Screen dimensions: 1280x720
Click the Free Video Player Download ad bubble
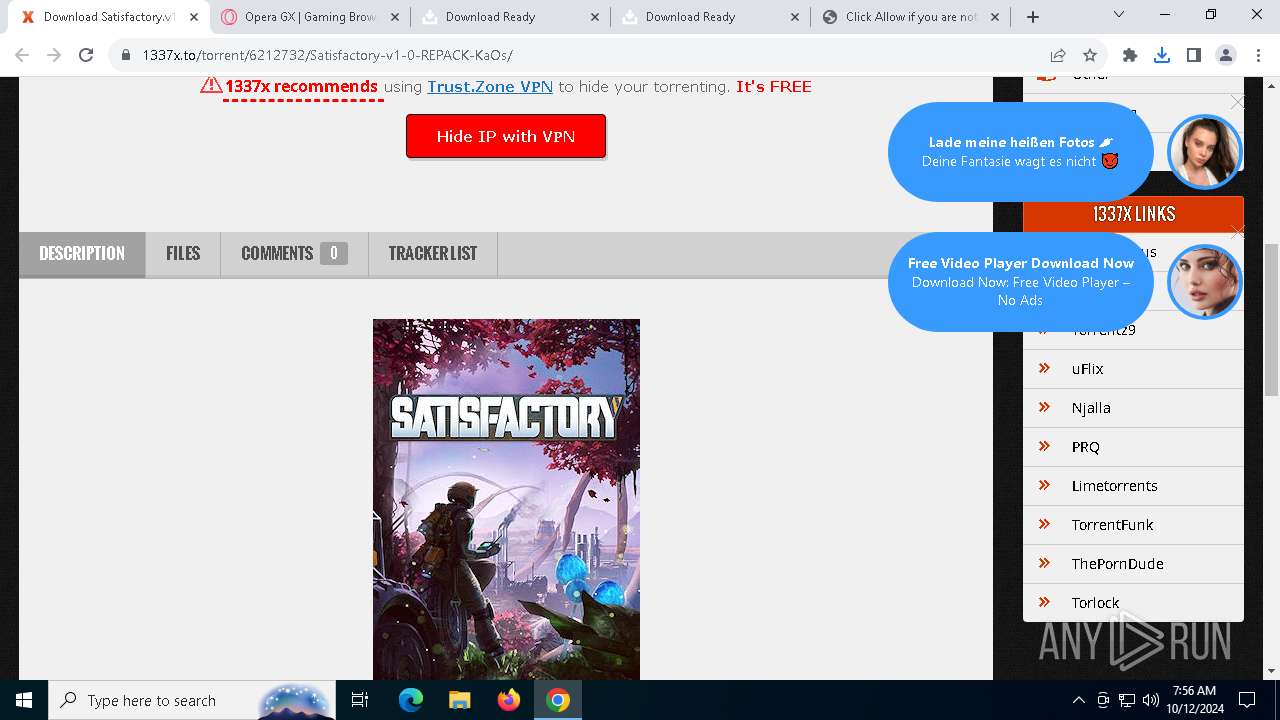tap(1020, 282)
